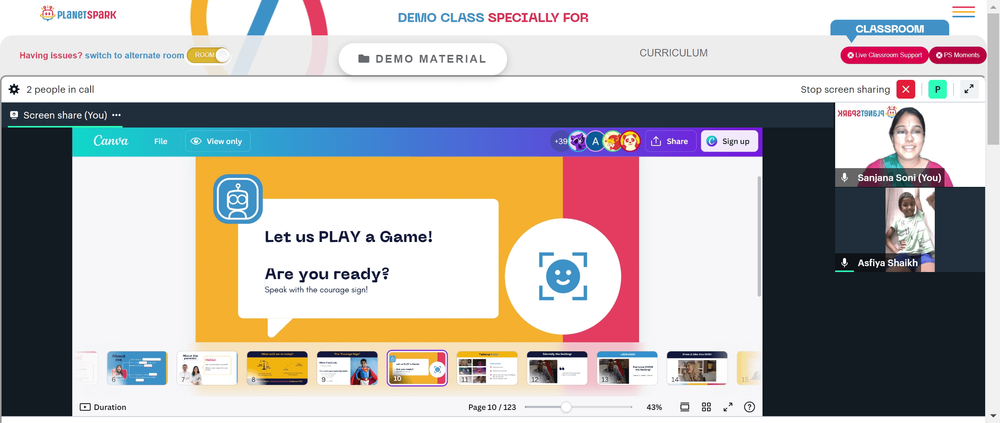
Task: Select slide 12 thumbnail
Action: click(x=557, y=368)
